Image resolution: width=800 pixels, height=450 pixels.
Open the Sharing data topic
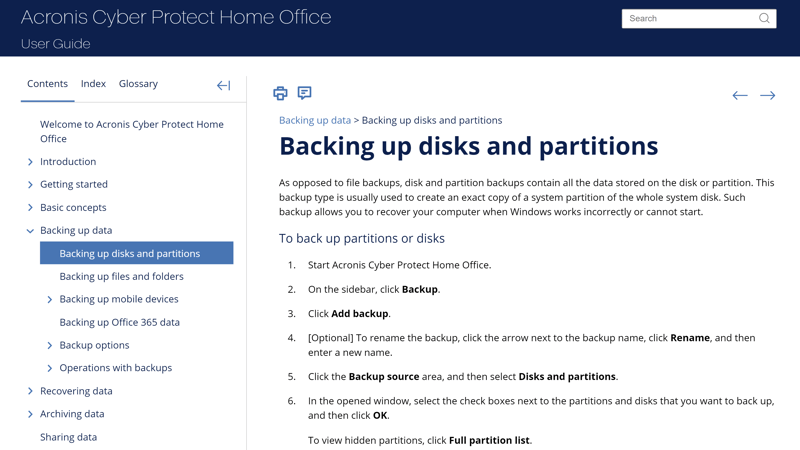(x=68, y=437)
